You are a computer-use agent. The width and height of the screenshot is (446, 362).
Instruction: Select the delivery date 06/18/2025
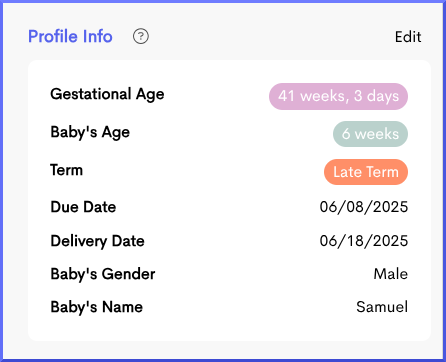coord(364,241)
